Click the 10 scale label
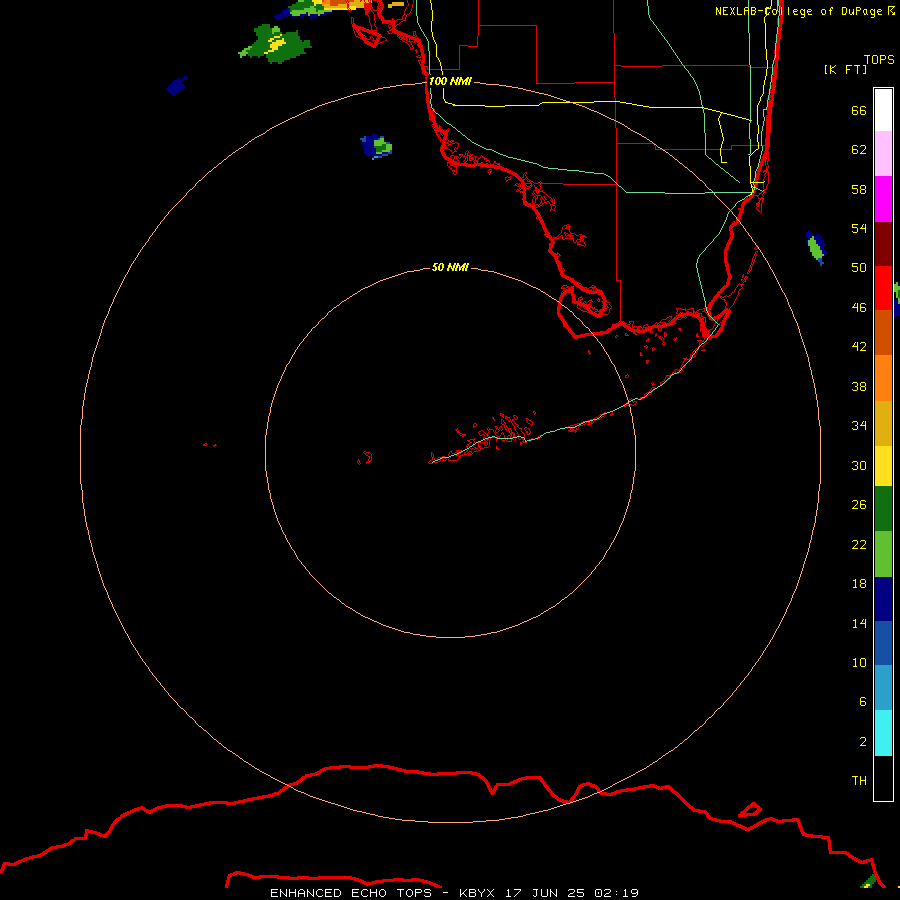900x900 pixels. coord(859,662)
